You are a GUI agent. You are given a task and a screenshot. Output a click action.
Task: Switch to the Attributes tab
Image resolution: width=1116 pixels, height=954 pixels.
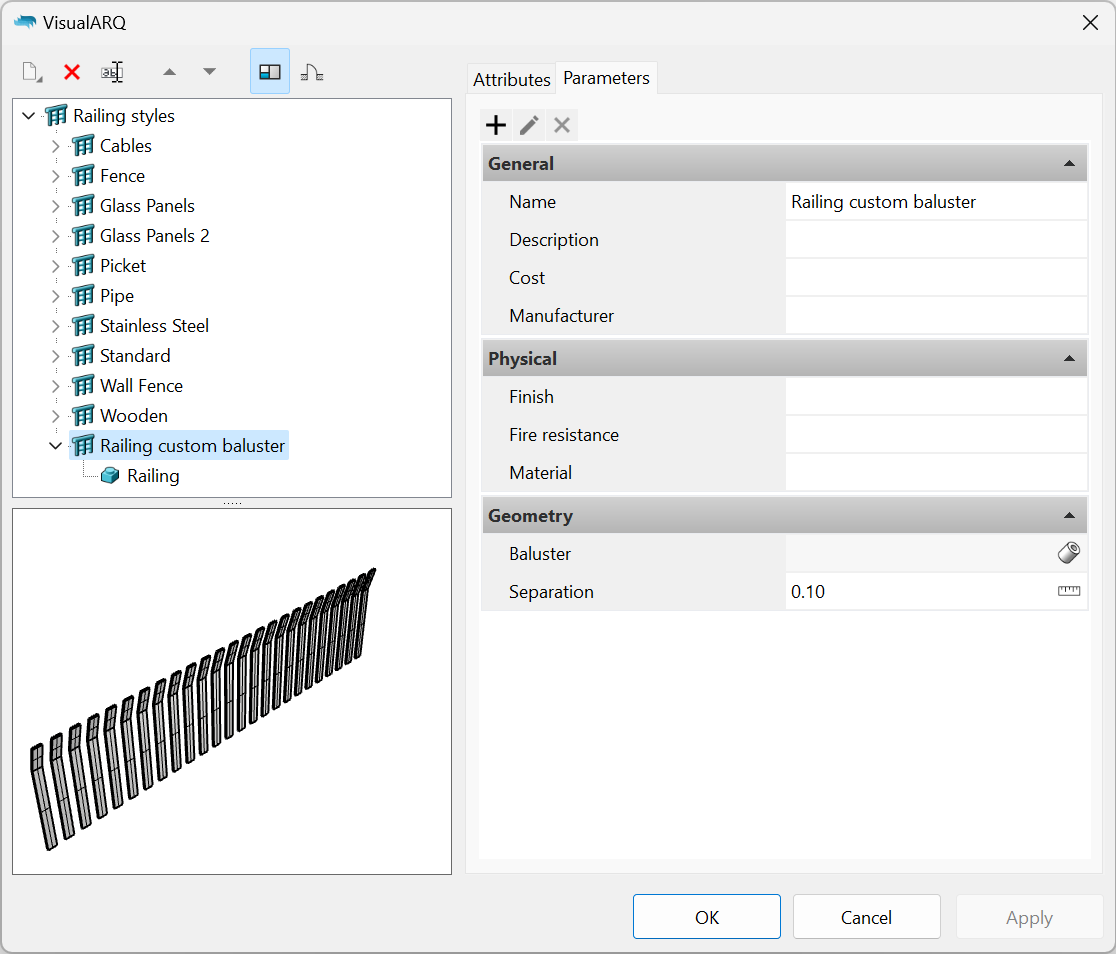[512, 79]
